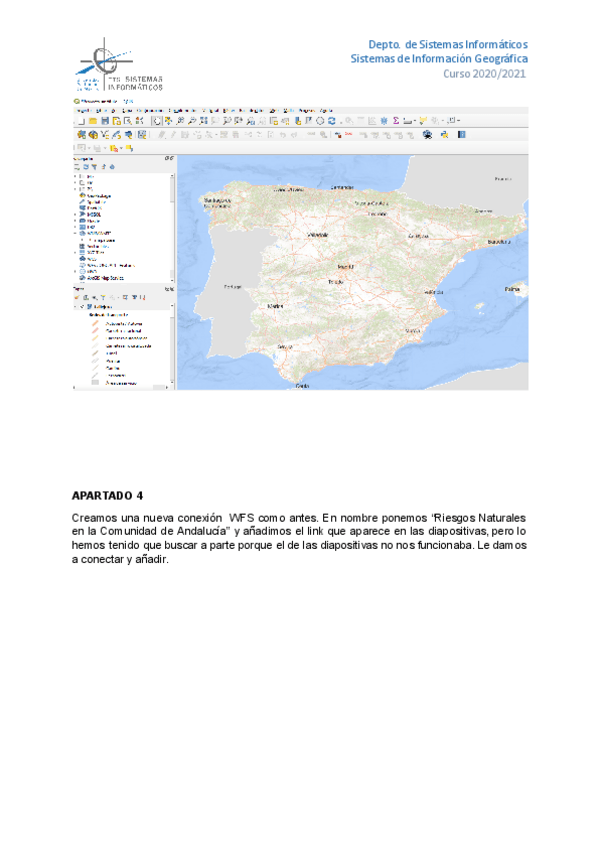Click the Browser panel vertical scrollbar
Screen dimensions: 600x848
pos(172,225)
